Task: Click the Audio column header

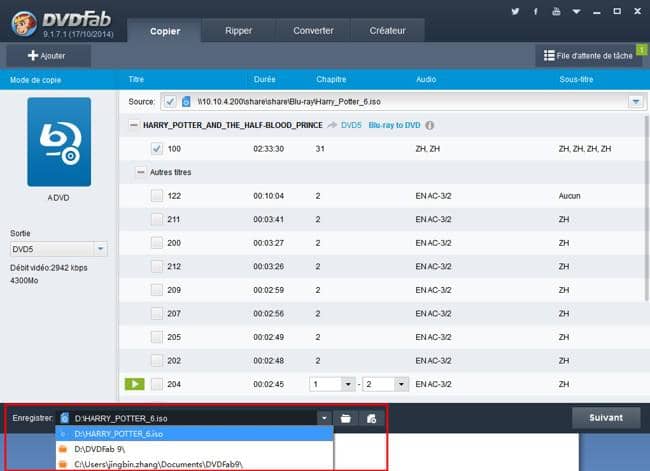Action: [426, 79]
